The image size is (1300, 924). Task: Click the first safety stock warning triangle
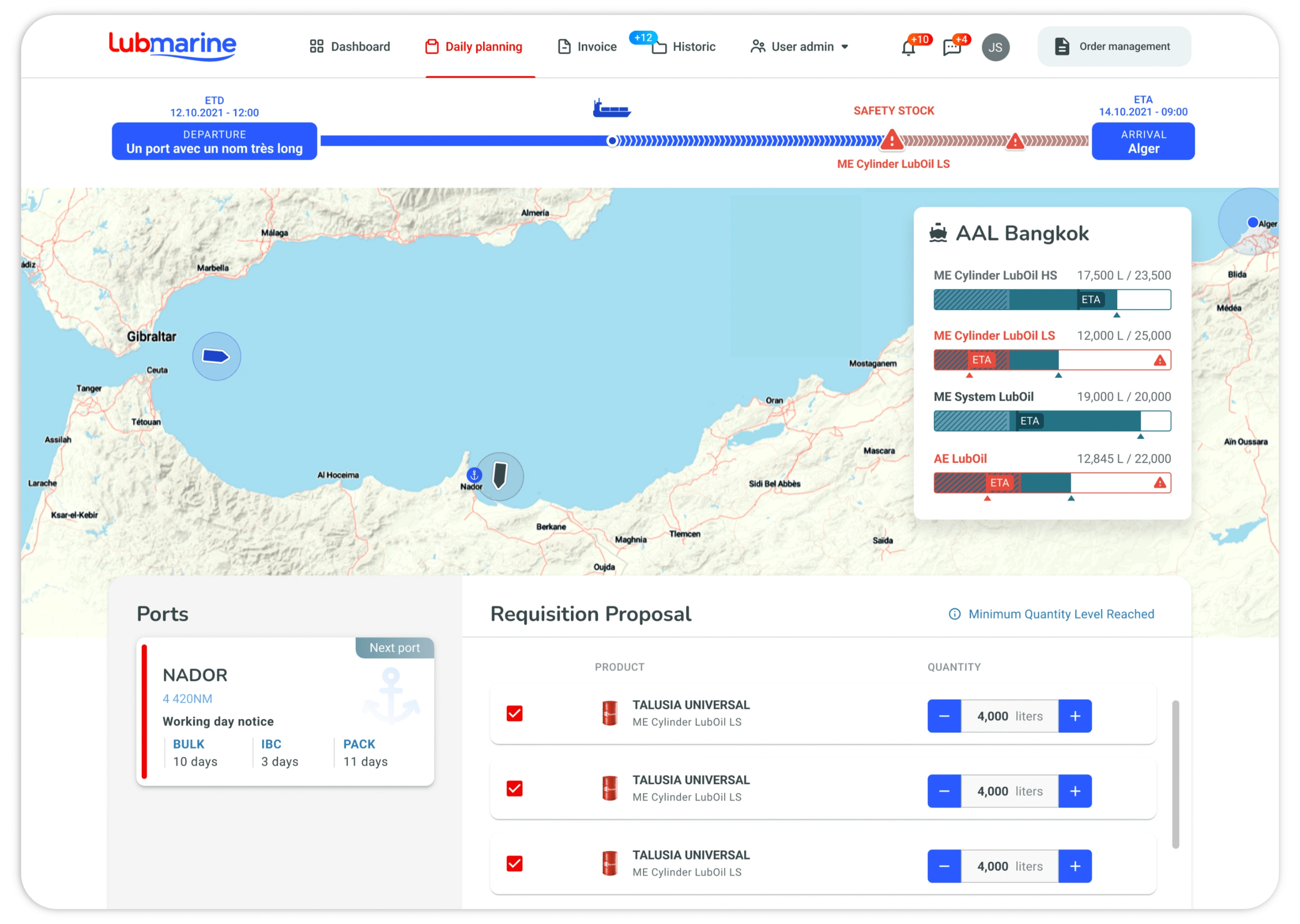tap(891, 140)
